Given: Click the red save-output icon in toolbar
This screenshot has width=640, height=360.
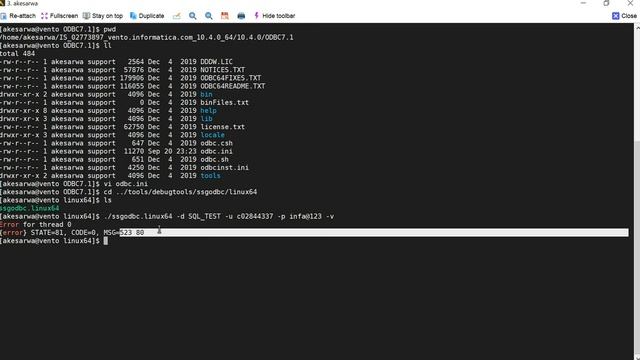Looking at the screenshot, I should coord(224,16).
